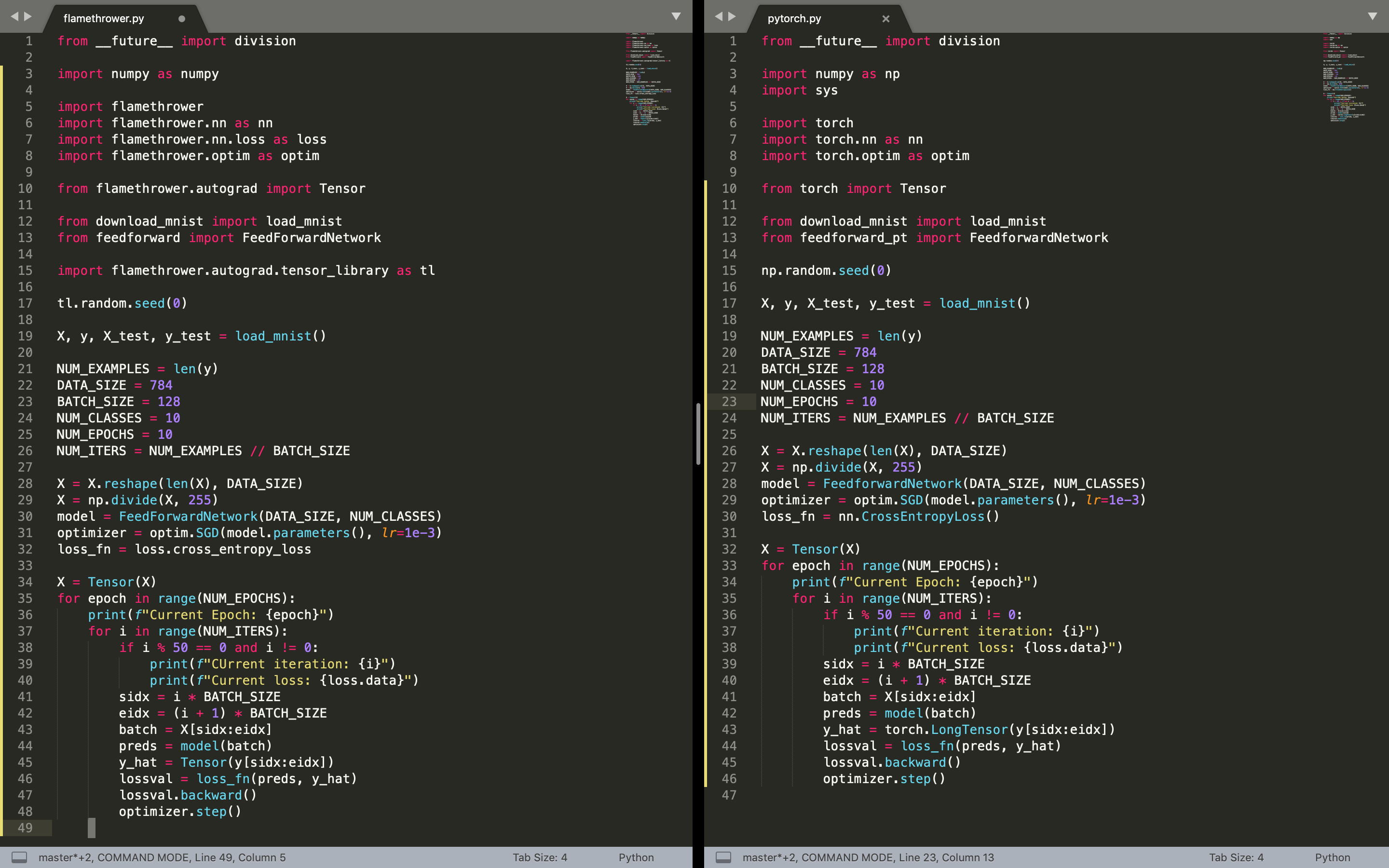
Task: Click 'NUM_CLASSES = 10' in left pane
Action: pyautogui.click(x=118, y=418)
